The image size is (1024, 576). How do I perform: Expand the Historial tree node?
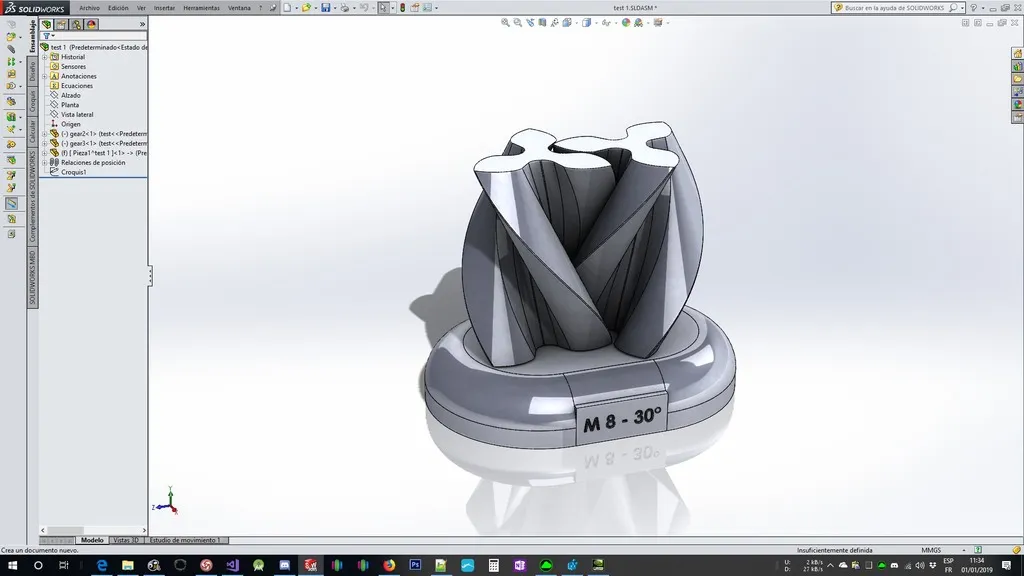44,57
